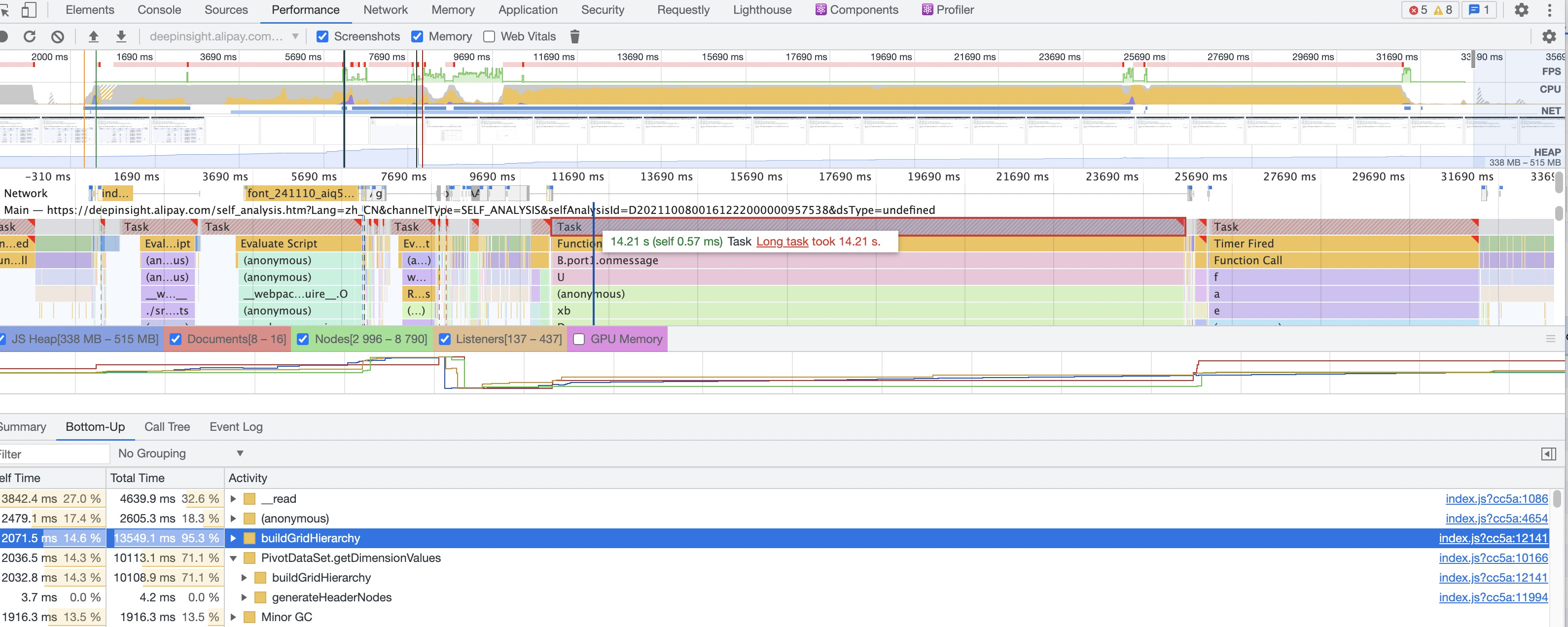Screen dimensions: 1568x627
Task: Click the trash can collect garbage icon
Action: pos(574,36)
